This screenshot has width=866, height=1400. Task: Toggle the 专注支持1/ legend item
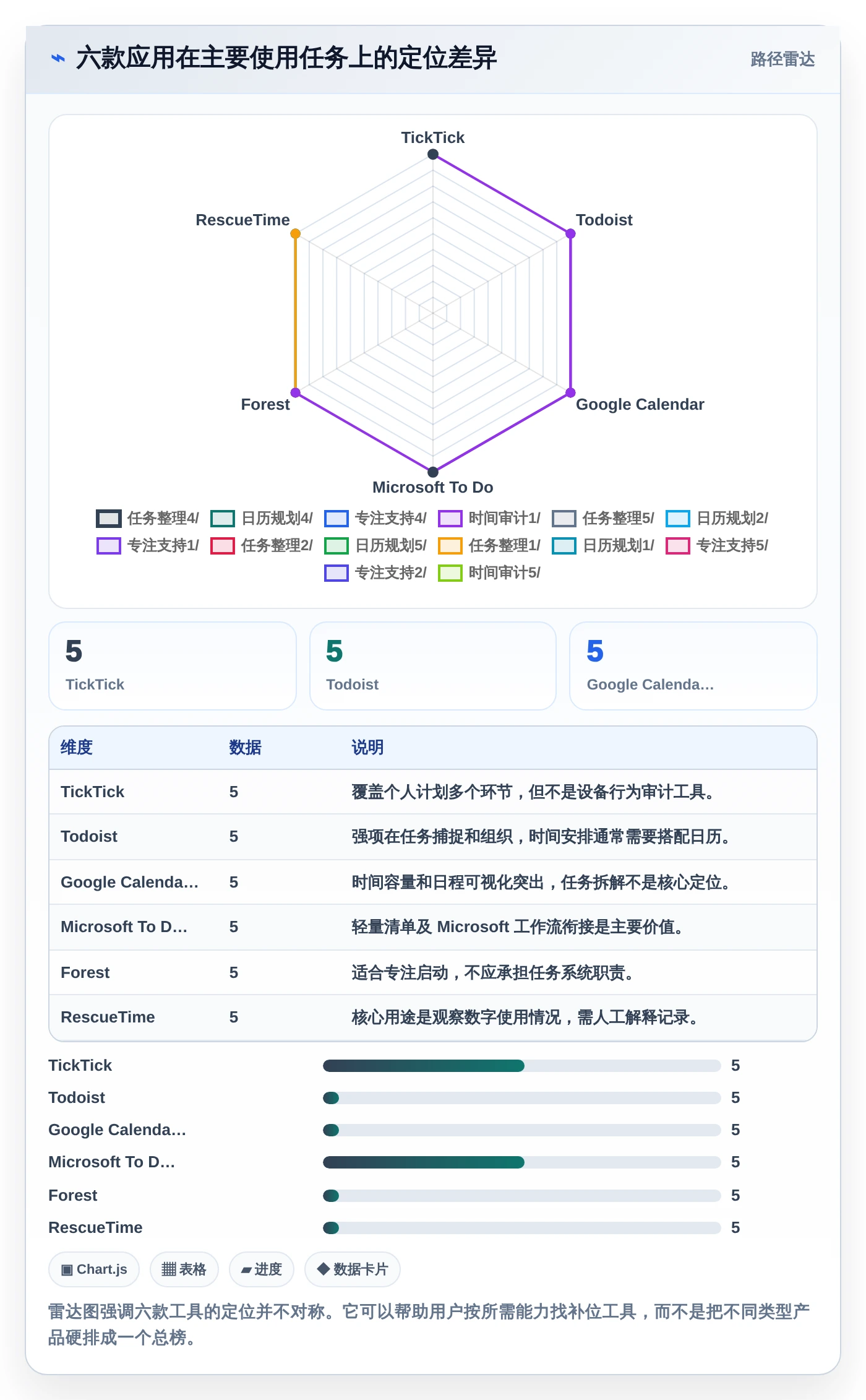(148, 545)
